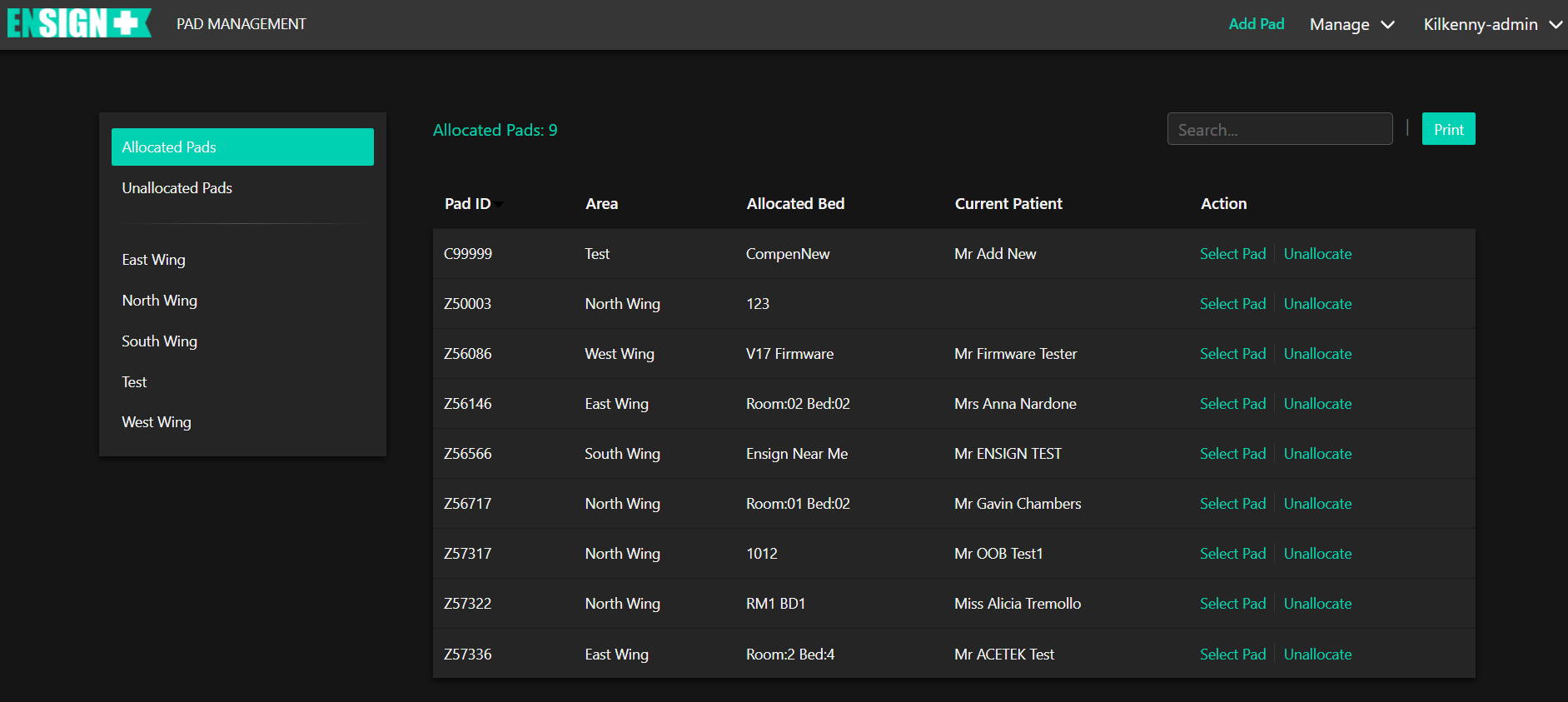Filter by North Wing area

point(160,301)
